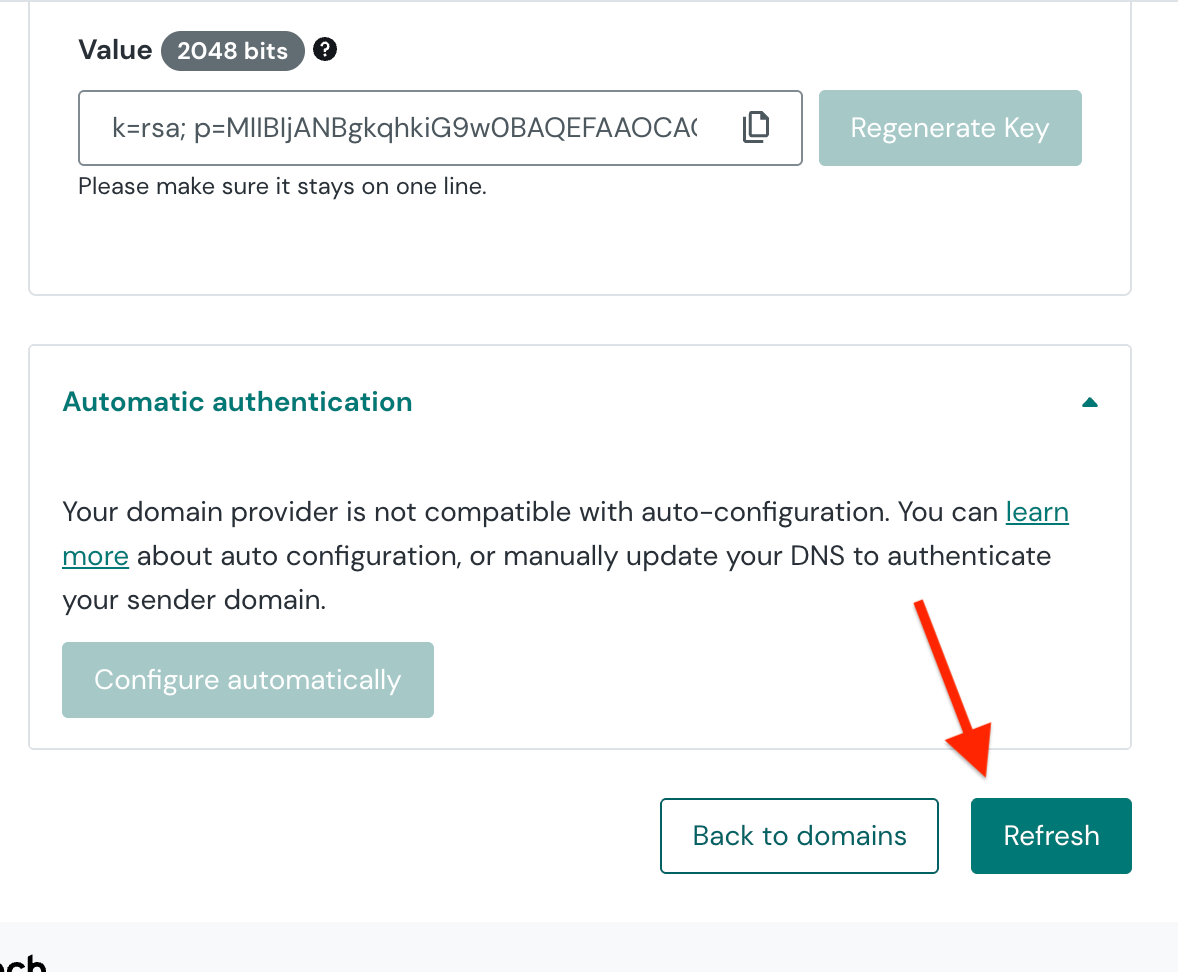Click the partial bold text at bottom-left

pos(23,961)
